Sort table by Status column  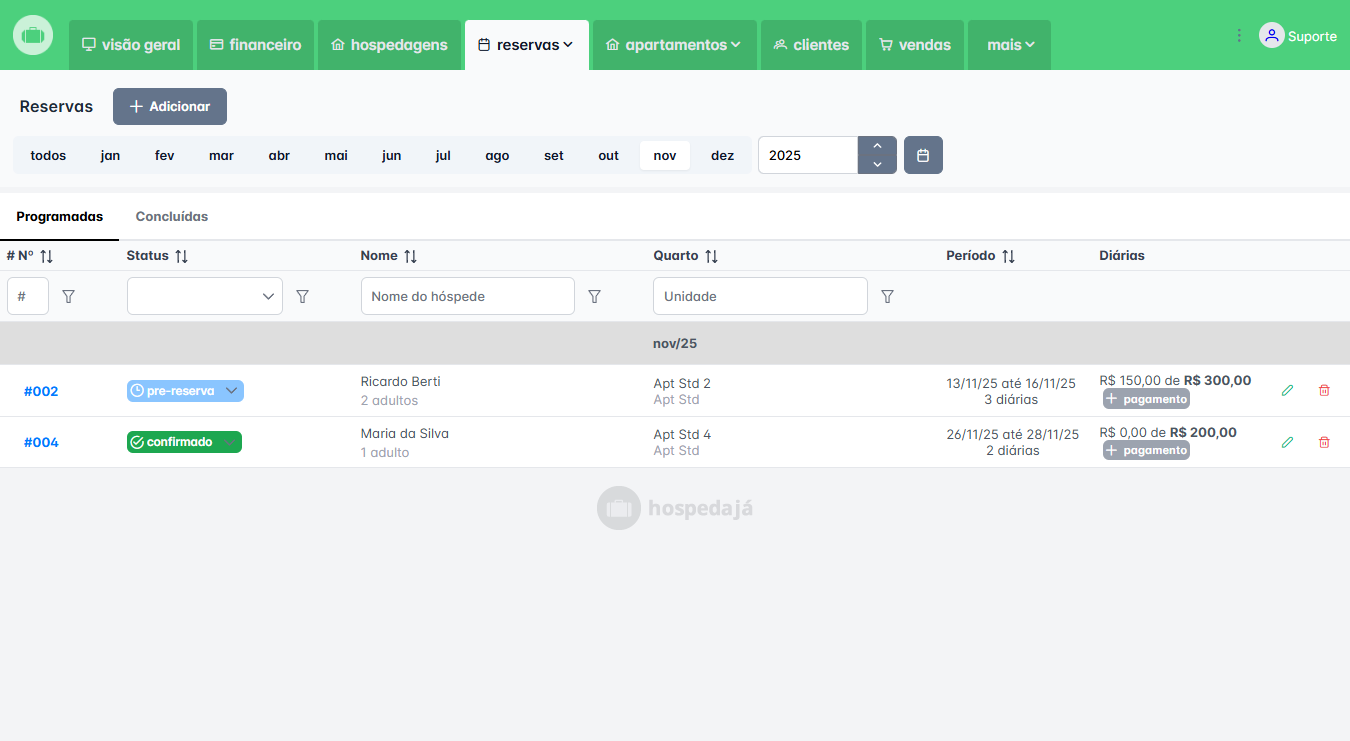[x=181, y=256]
